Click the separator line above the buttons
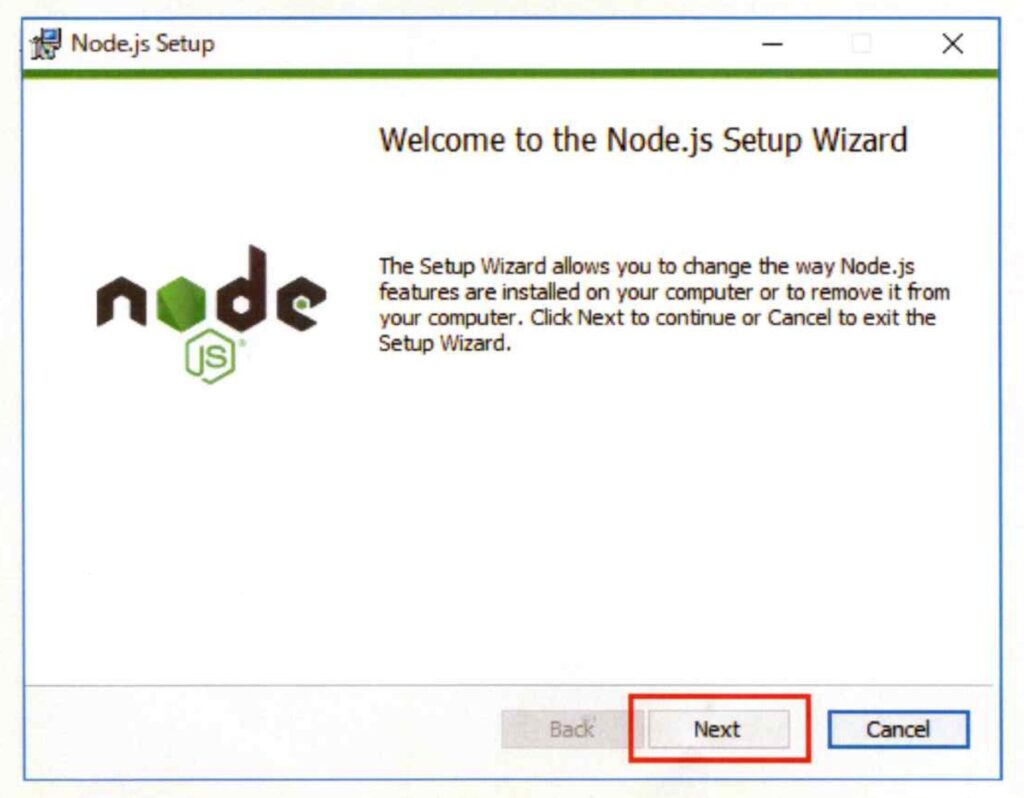This screenshot has width=1024, height=798. (x=509, y=686)
